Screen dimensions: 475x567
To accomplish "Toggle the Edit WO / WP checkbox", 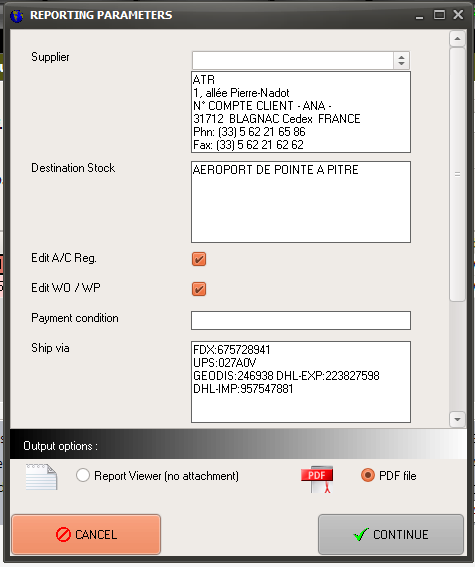I will point(199,289).
